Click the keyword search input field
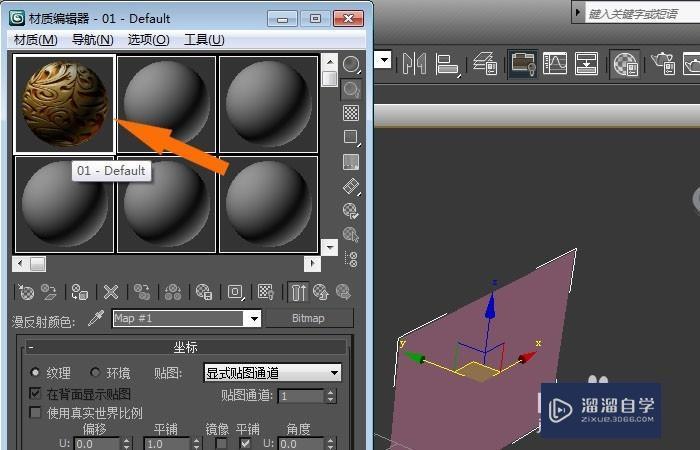This screenshot has height=450, width=700. coord(642,13)
